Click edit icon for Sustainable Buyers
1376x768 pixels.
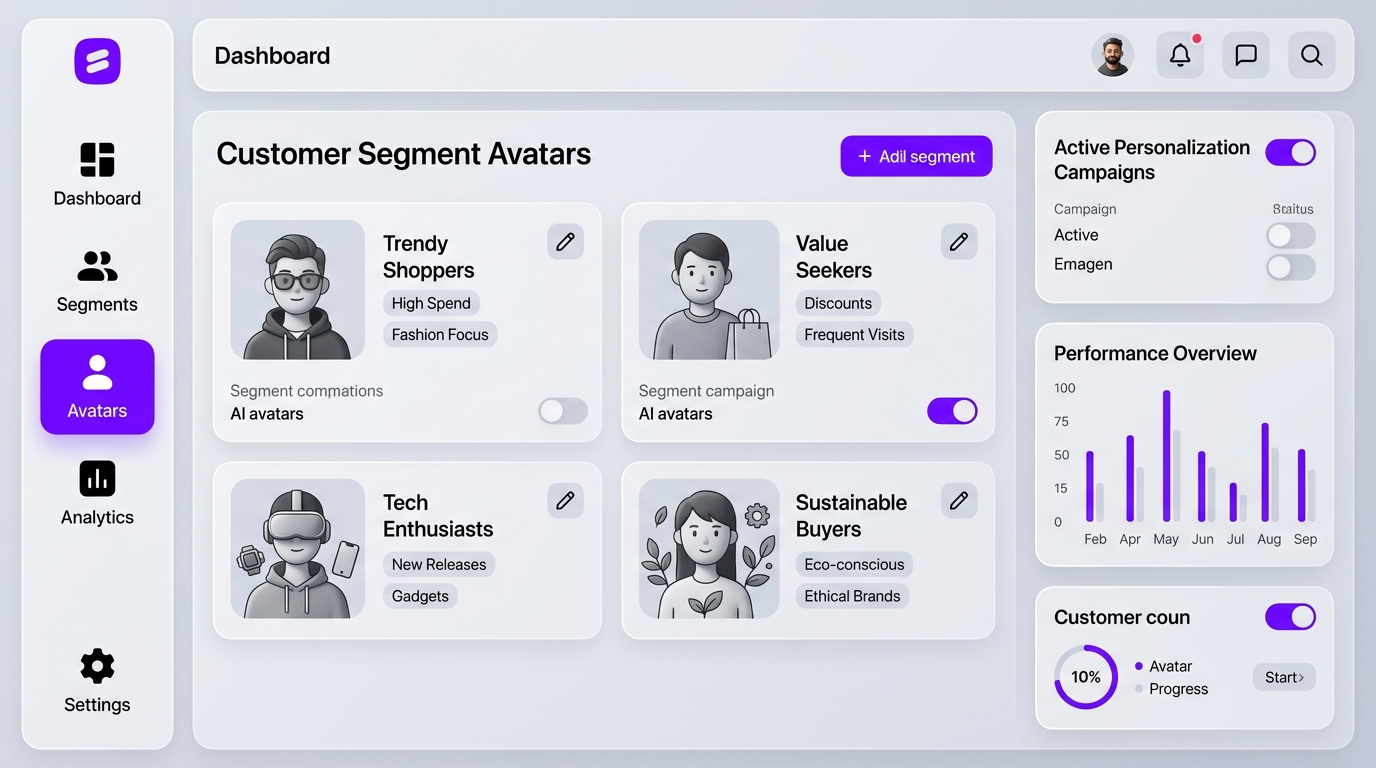pos(958,500)
